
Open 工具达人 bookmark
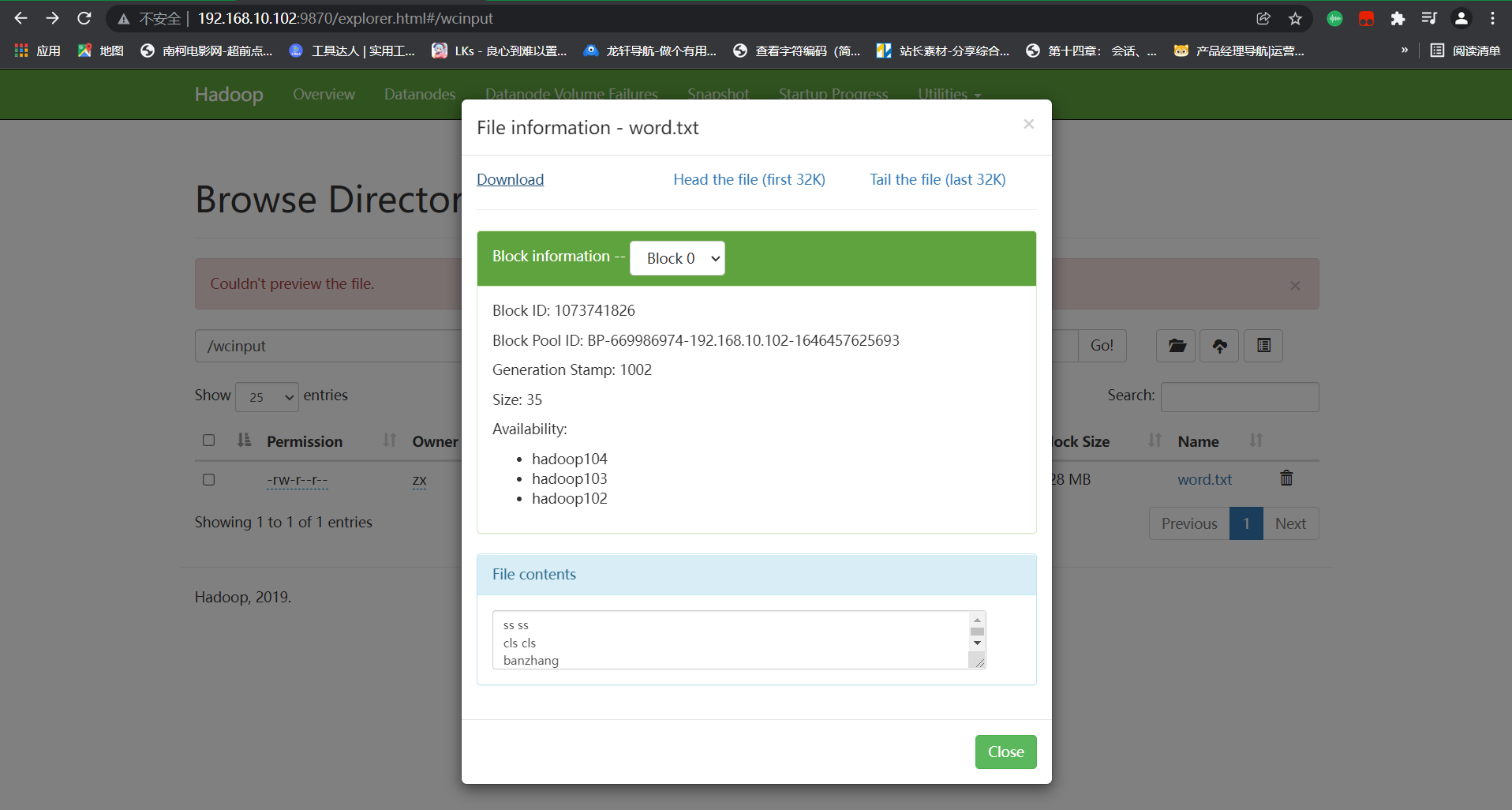(x=352, y=51)
